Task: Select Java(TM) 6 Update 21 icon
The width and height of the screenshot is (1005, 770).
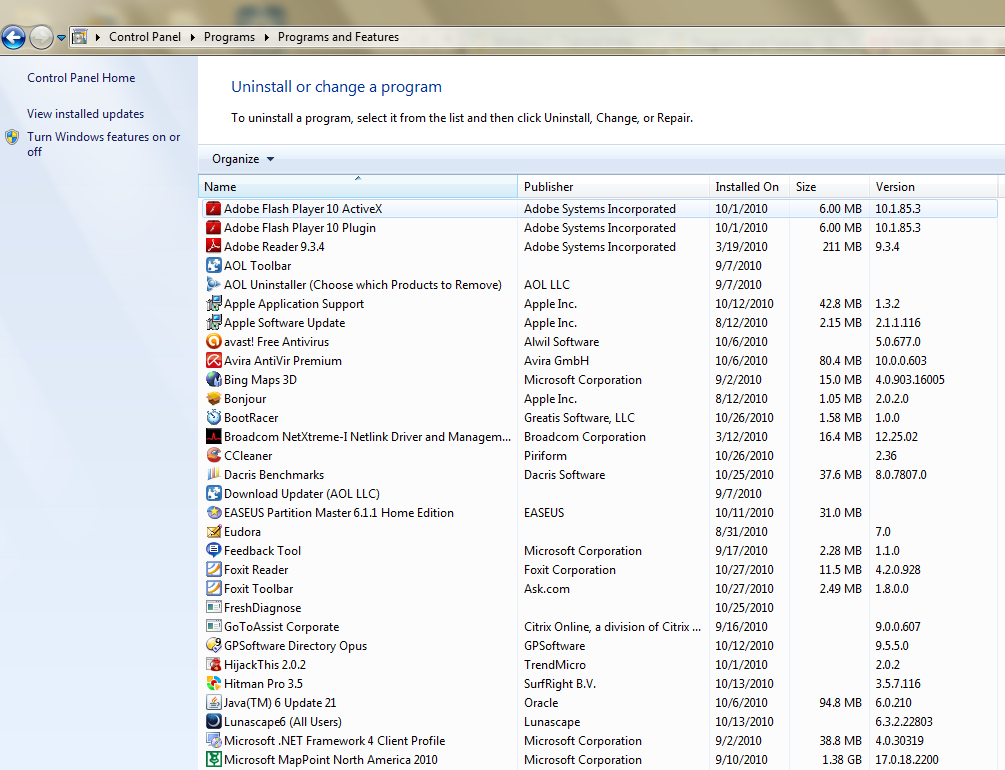Action: click(x=213, y=703)
